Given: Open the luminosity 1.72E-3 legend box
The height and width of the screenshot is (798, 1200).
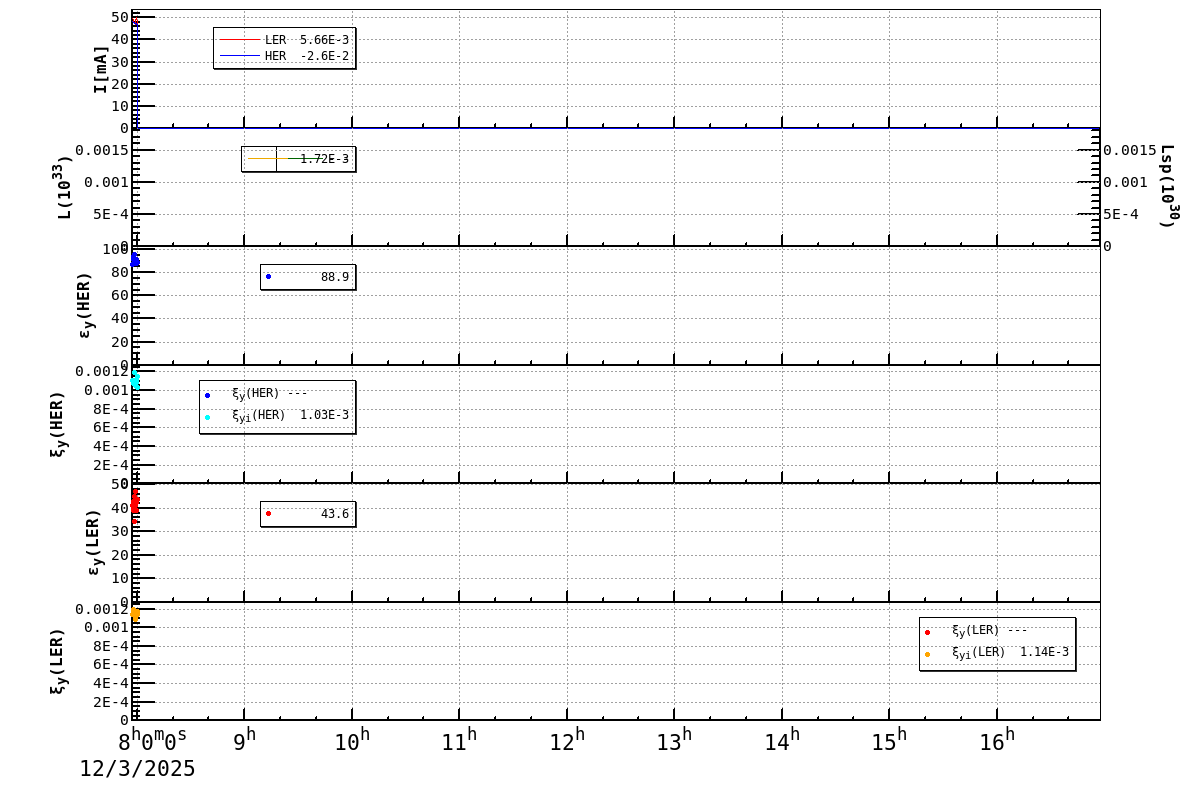Looking at the screenshot, I should [300, 158].
